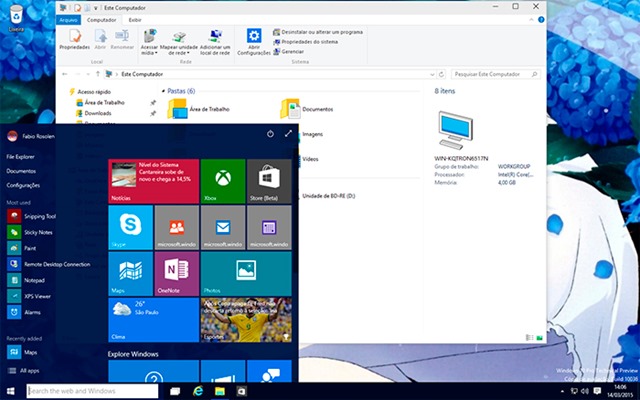Switch to the Computador ribbon tab
The height and width of the screenshot is (400, 640).
coord(101,20)
